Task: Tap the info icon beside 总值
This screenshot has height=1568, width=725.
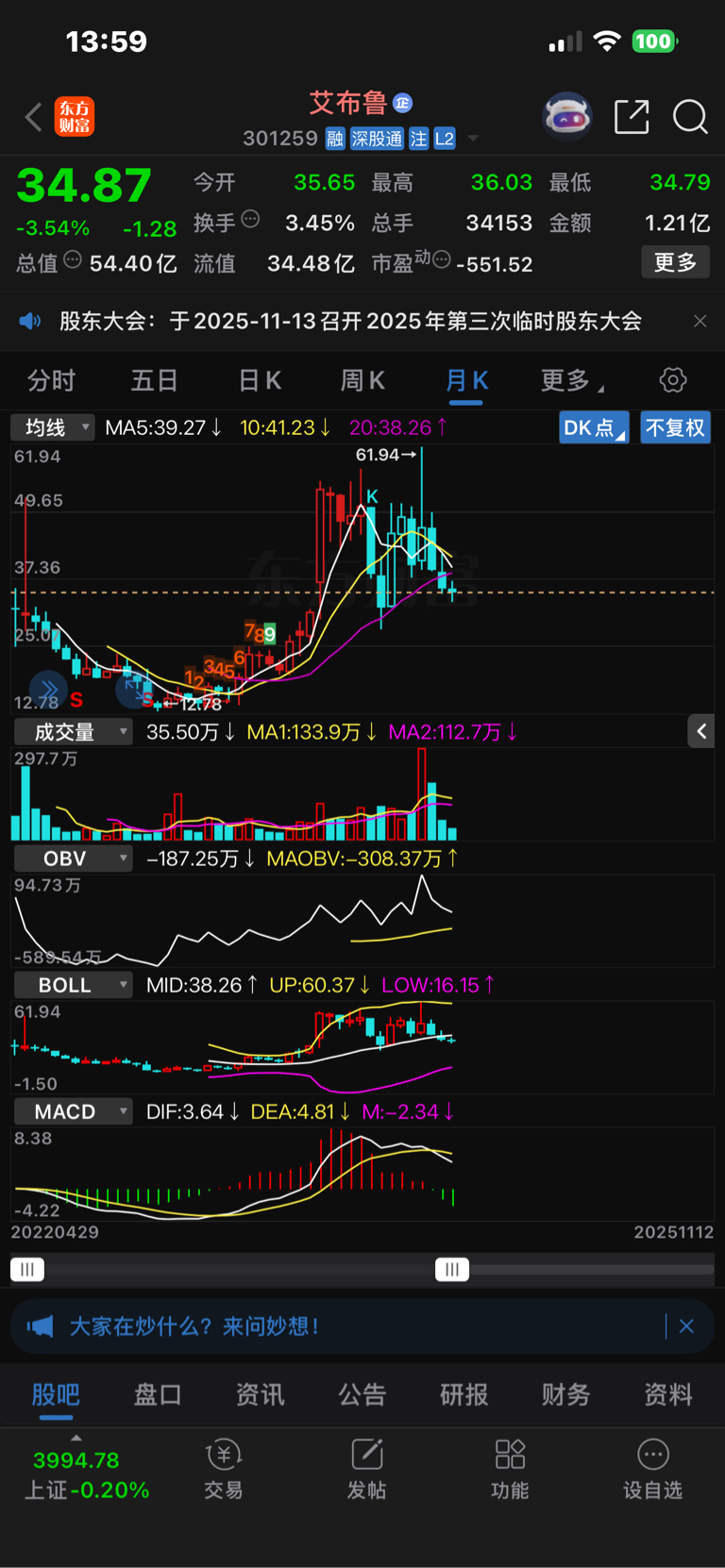Action: click(73, 259)
